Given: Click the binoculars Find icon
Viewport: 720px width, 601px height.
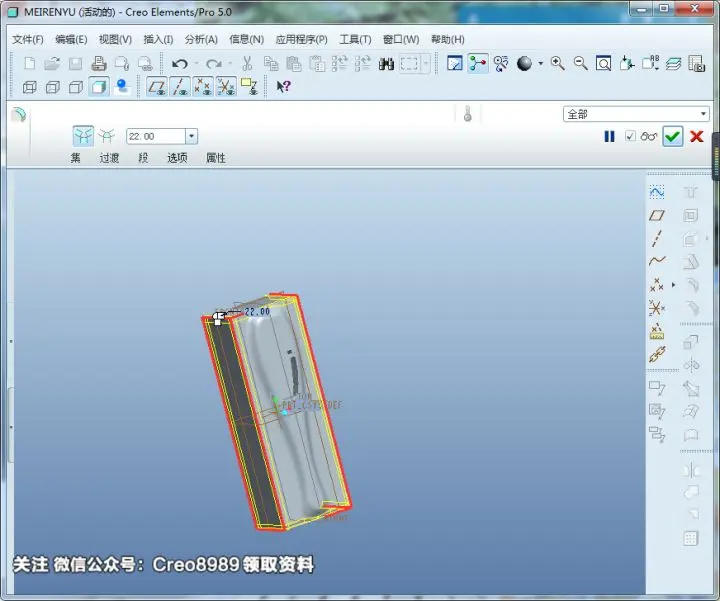Looking at the screenshot, I should click(386, 63).
